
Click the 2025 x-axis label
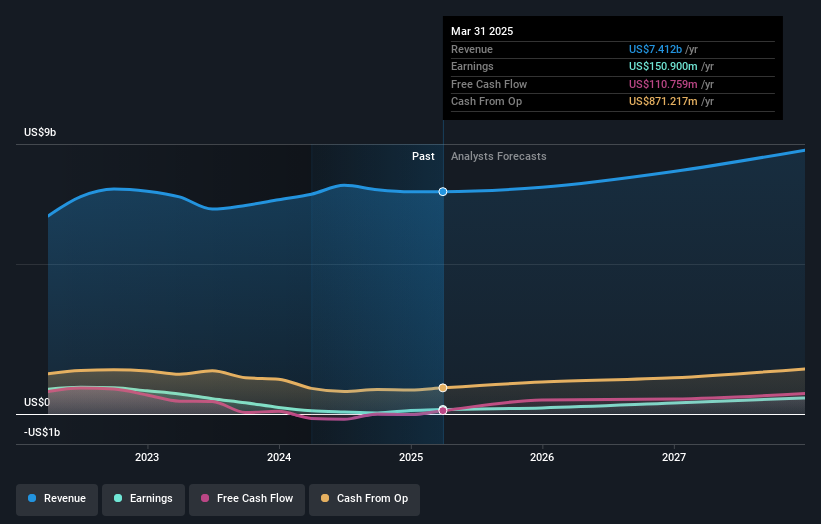pos(411,457)
